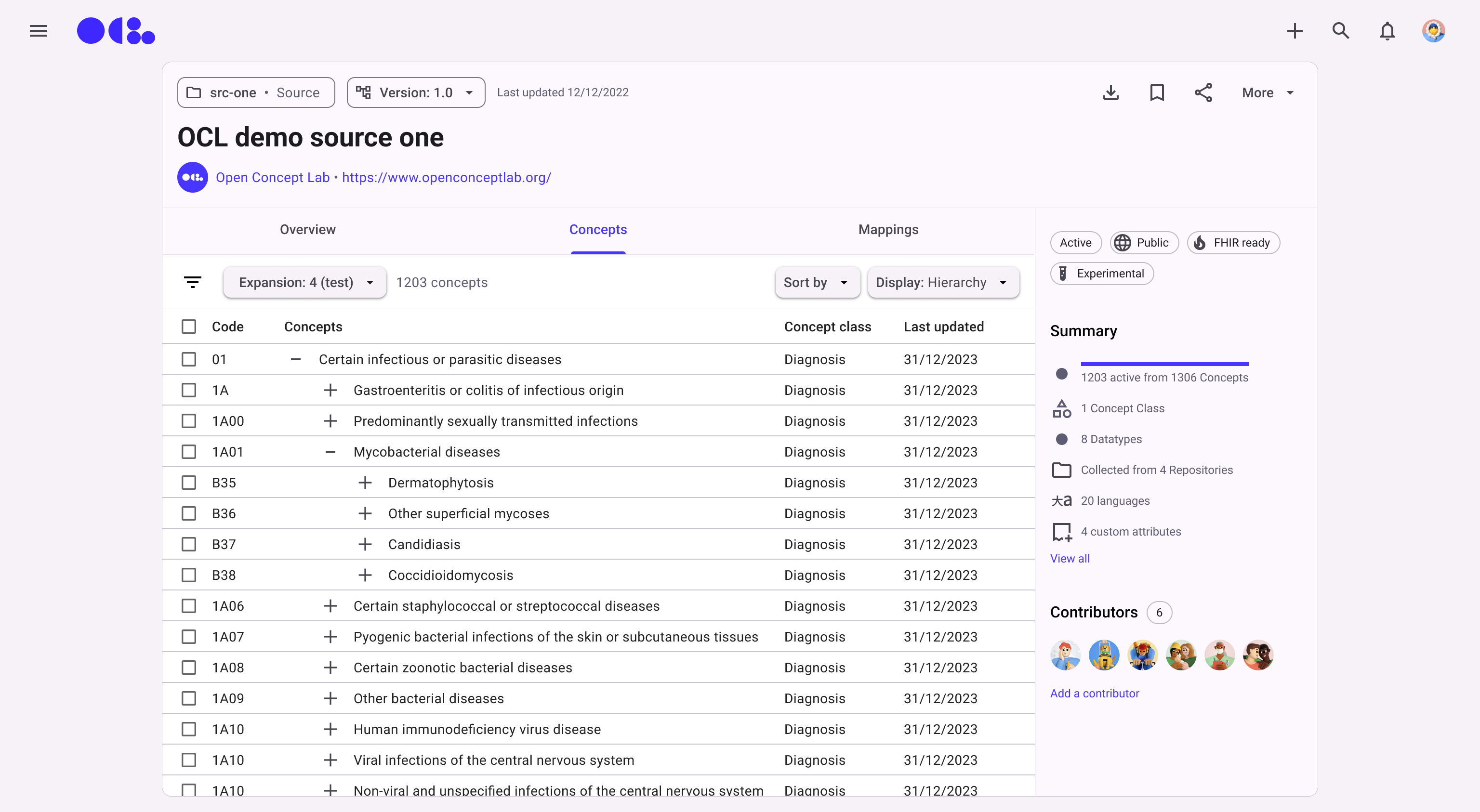Click the active concepts progress bar

pos(1164,364)
